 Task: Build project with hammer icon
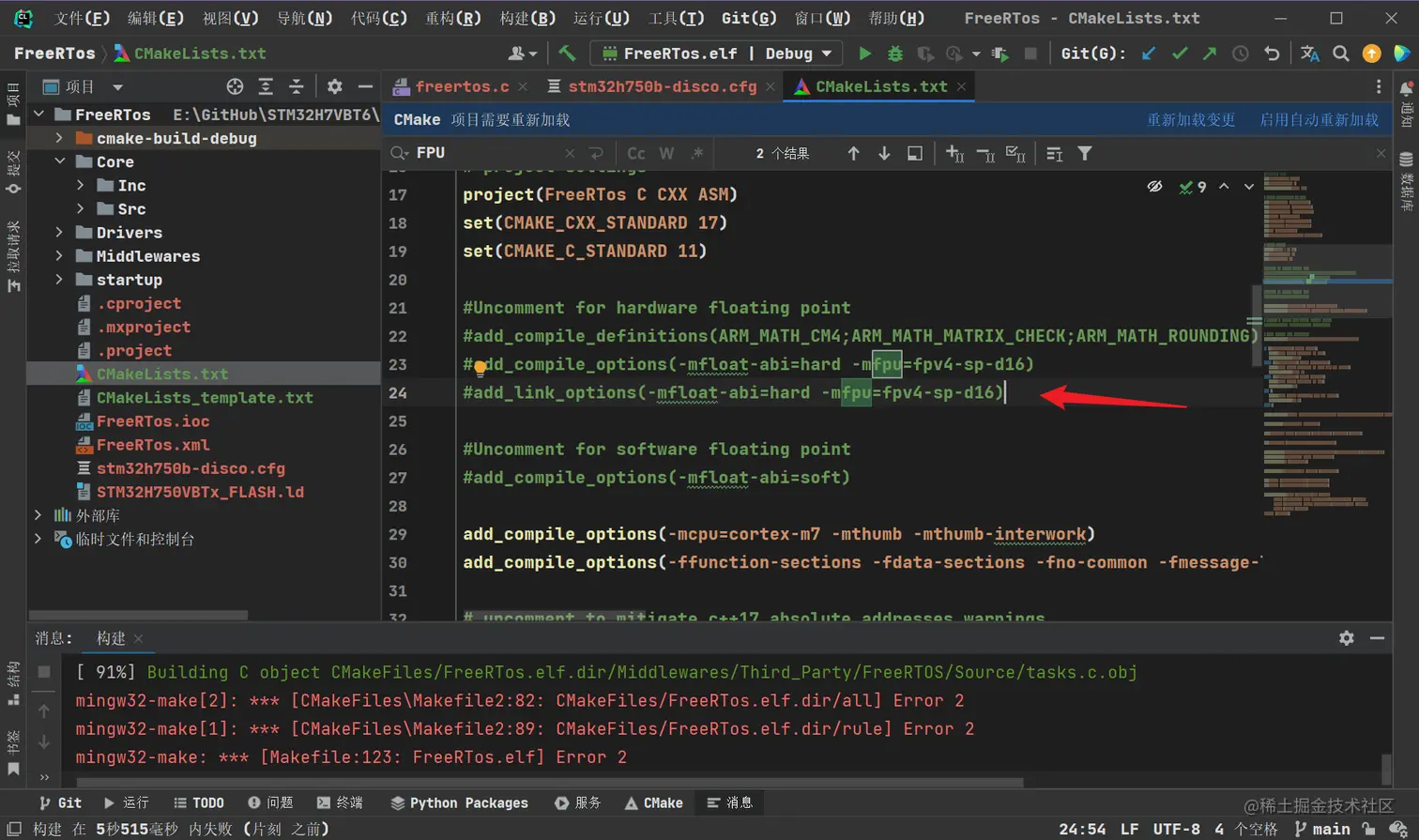click(x=567, y=53)
